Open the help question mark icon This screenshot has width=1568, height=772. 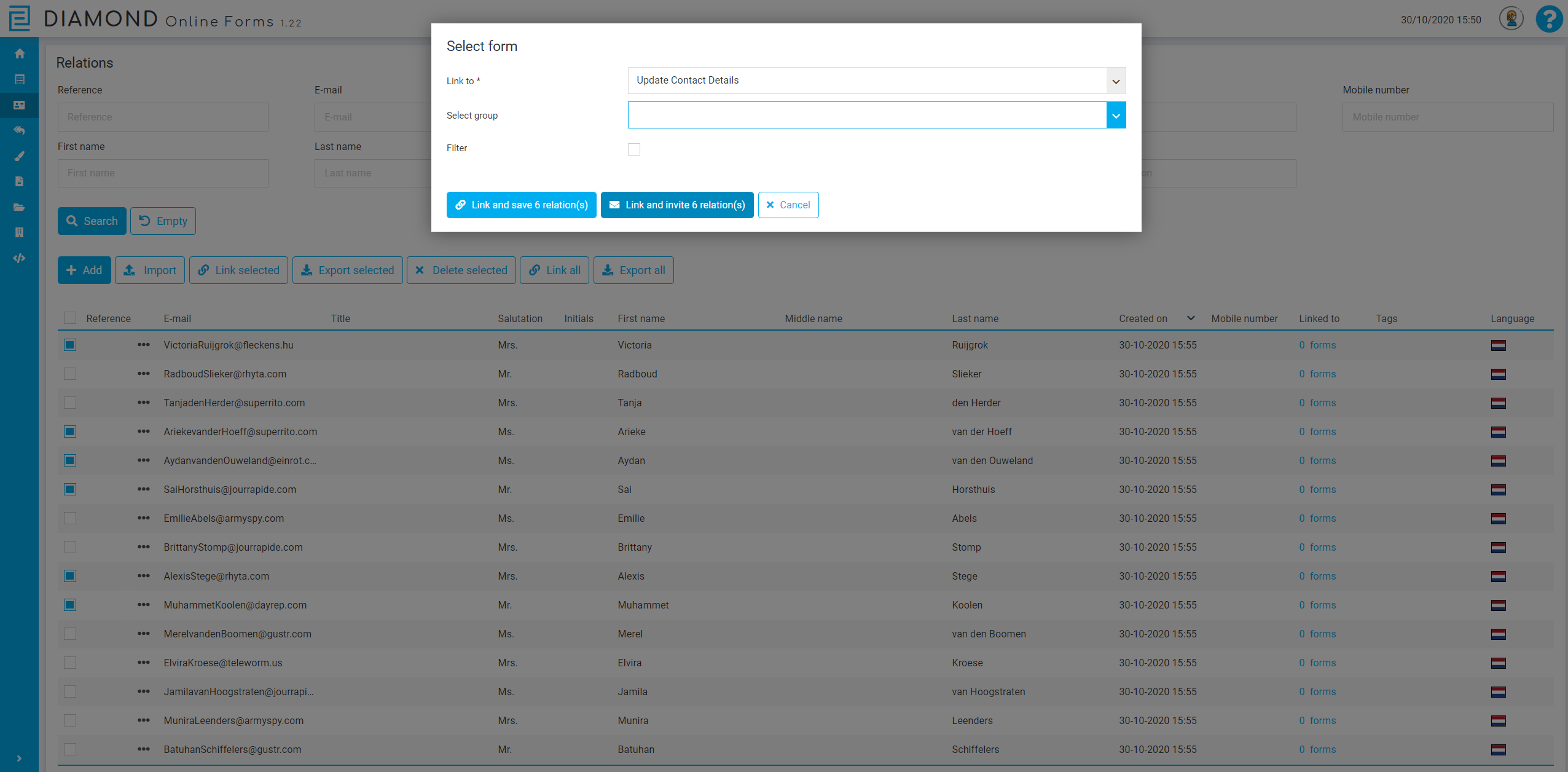[1548, 19]
